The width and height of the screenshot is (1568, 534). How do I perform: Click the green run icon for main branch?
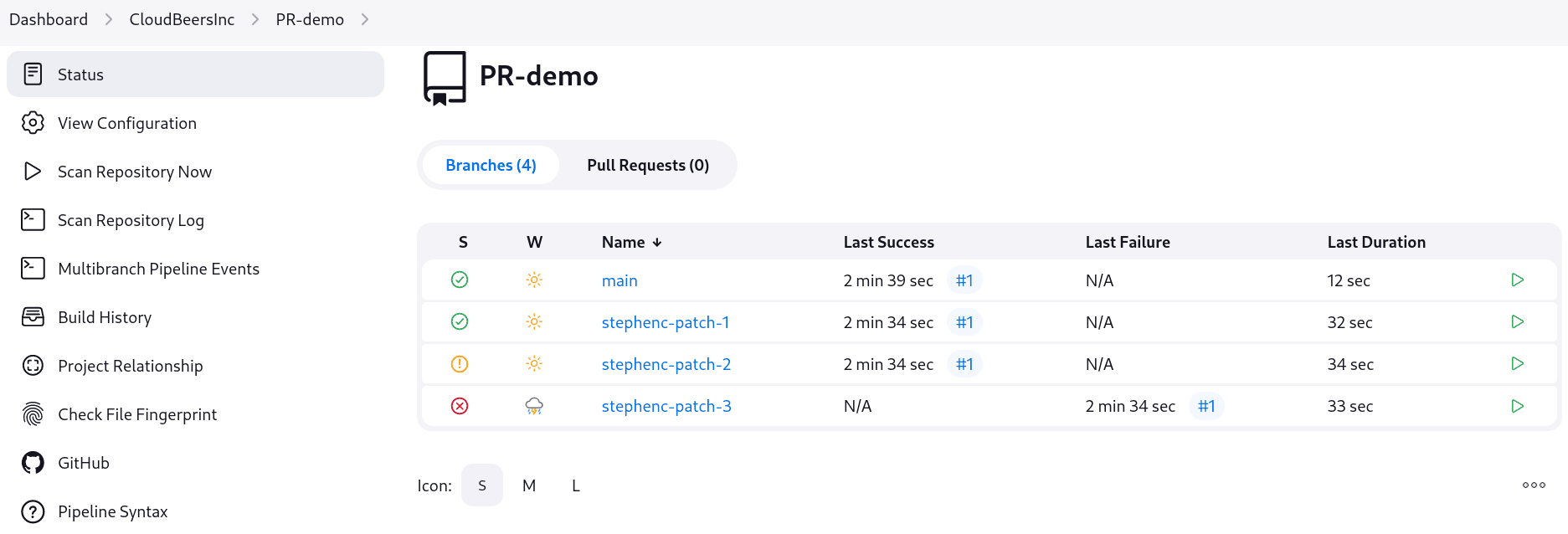(1517, 280)
